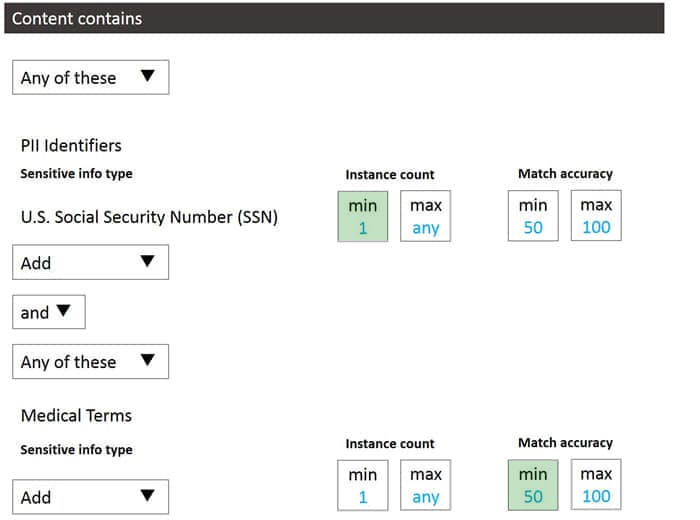This screenshot has width=700, height=520.
Task: Select the SSN match accuracy max box
Action: click(x=596, y=216)
